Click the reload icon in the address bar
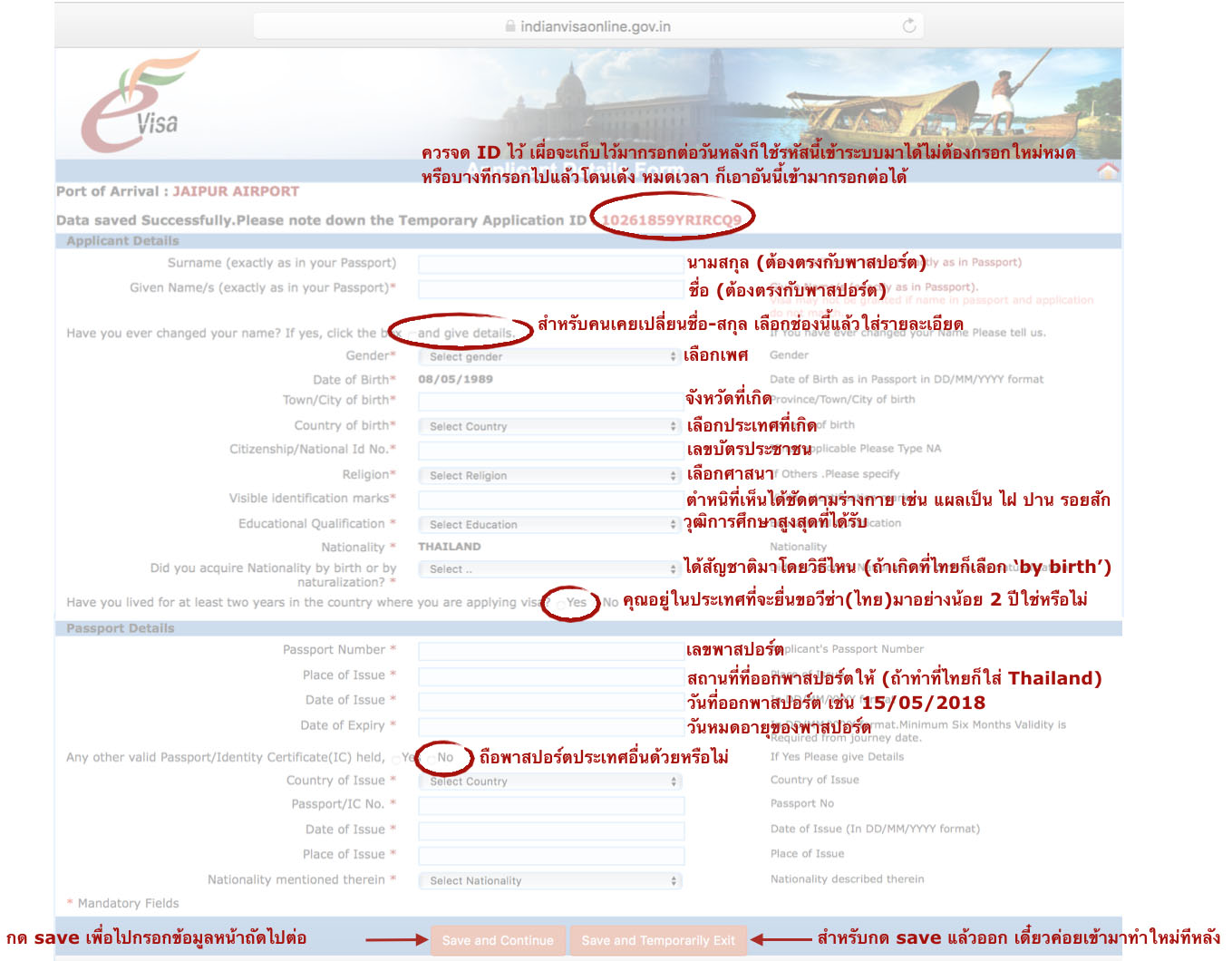1232x961 pixels. [x=909, y=25]
